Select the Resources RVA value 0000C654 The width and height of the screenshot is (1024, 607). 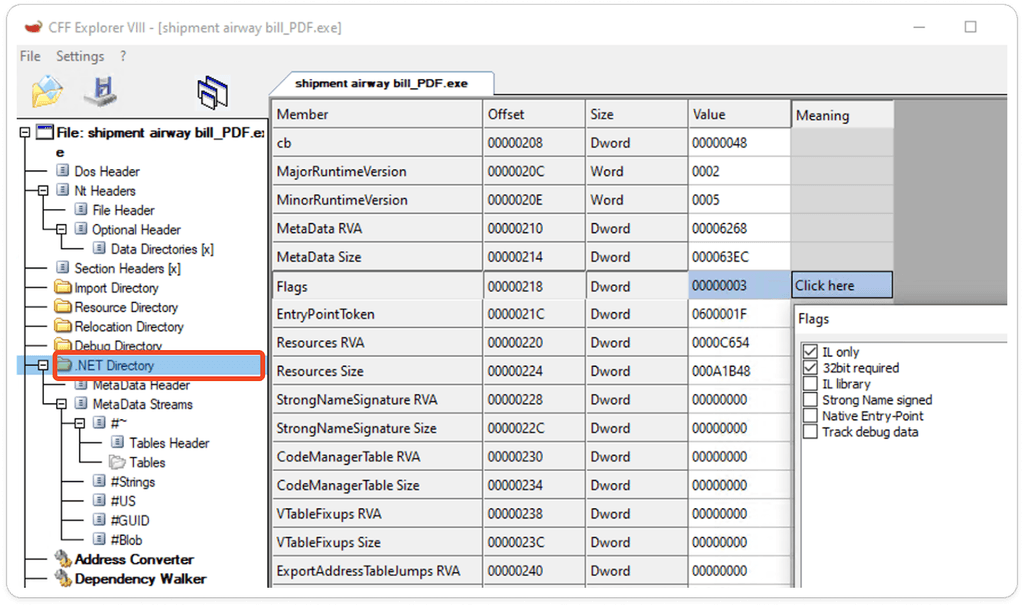[739, 342]
